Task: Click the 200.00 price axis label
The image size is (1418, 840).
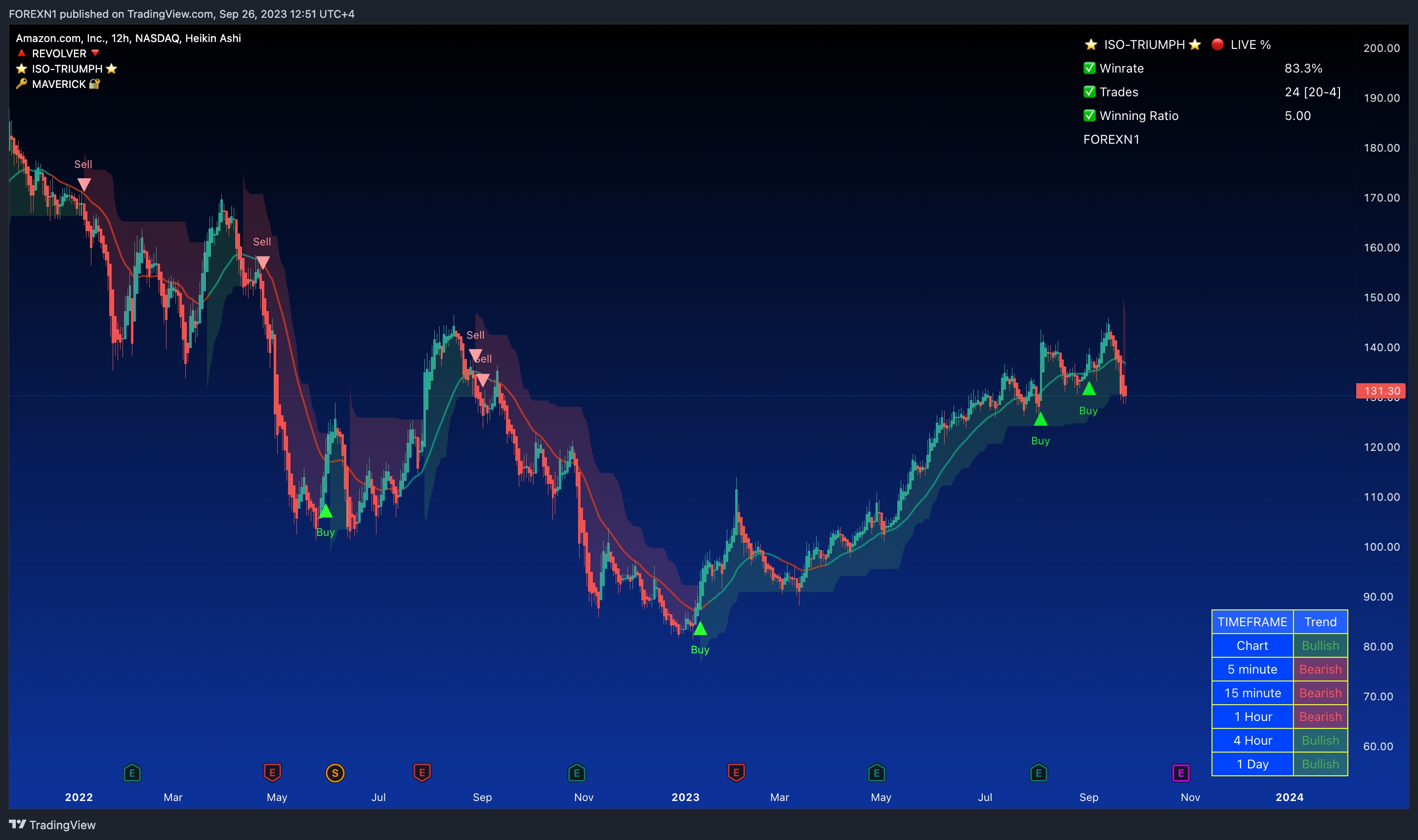Action: pos(1381,48)
